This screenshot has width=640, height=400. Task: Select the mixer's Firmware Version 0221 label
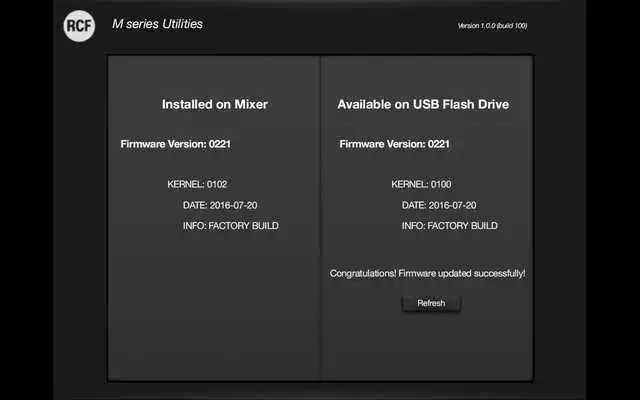click(x=176, y=144)
